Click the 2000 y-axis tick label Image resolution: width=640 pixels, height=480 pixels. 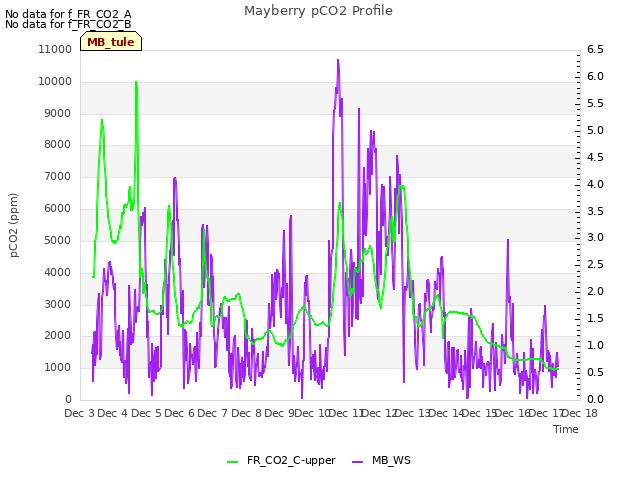point(58,336)
